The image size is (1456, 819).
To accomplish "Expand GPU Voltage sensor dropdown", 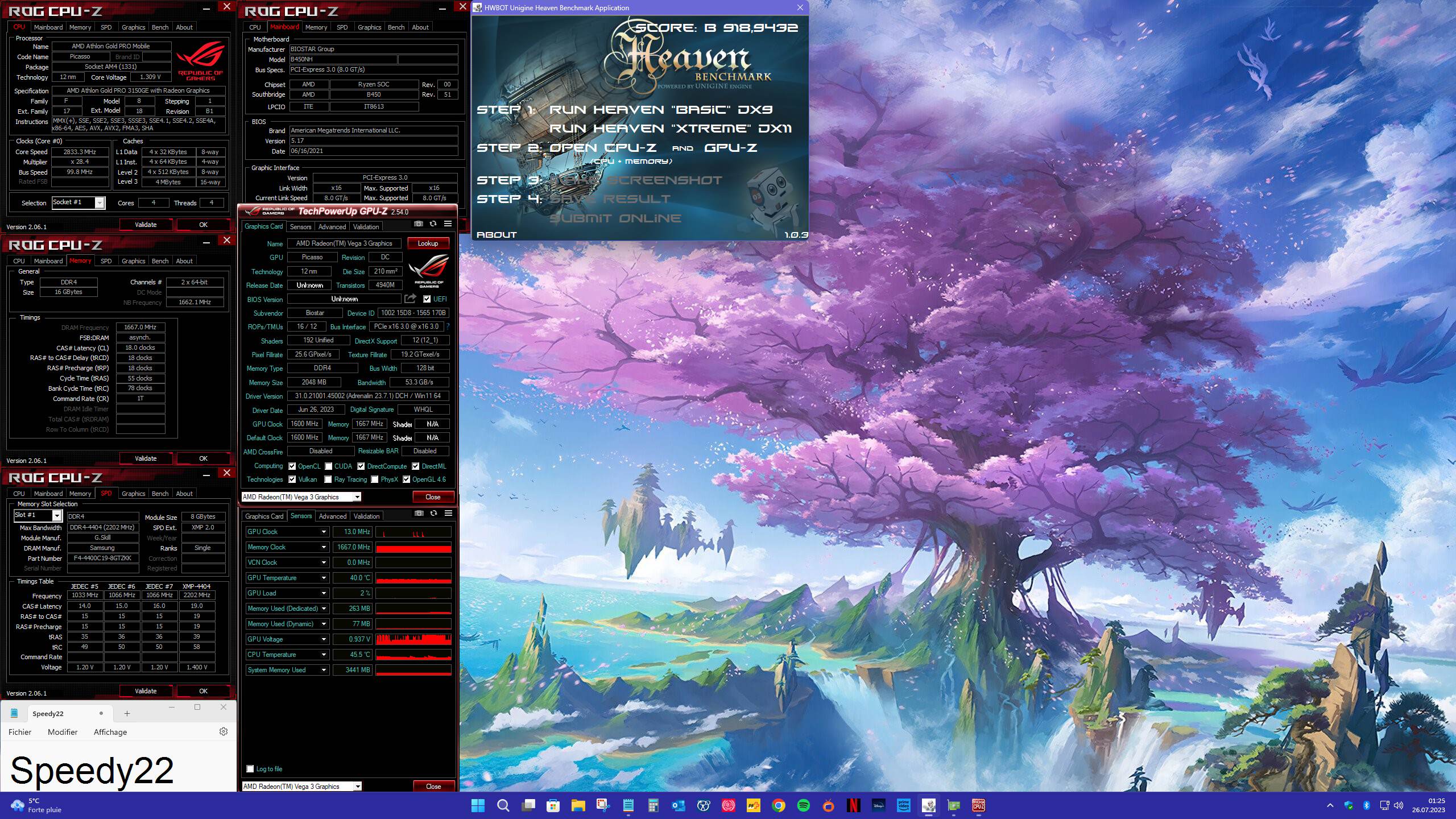I will 324,639.
